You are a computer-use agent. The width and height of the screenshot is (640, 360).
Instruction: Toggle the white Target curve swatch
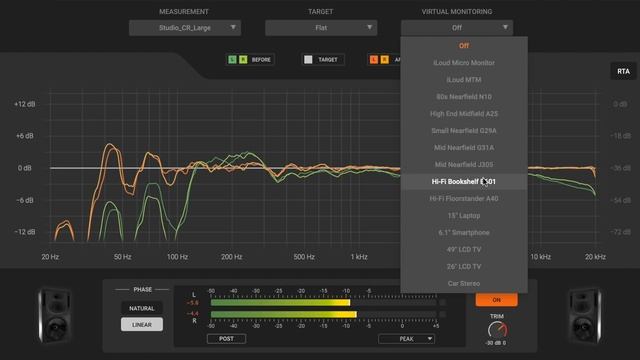coord(308,60)
